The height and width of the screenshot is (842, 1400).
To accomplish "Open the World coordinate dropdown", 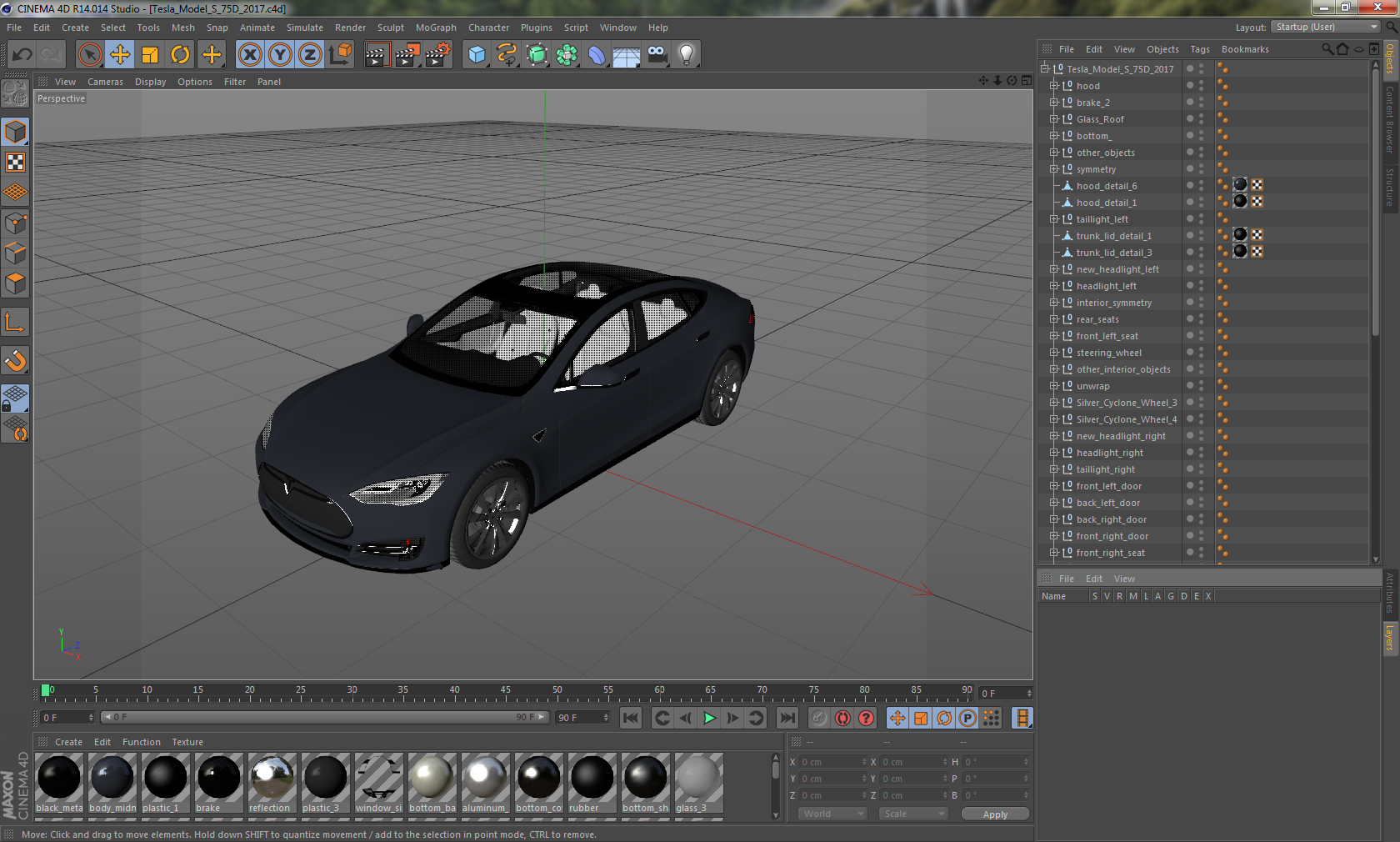I will pos(832,814).
